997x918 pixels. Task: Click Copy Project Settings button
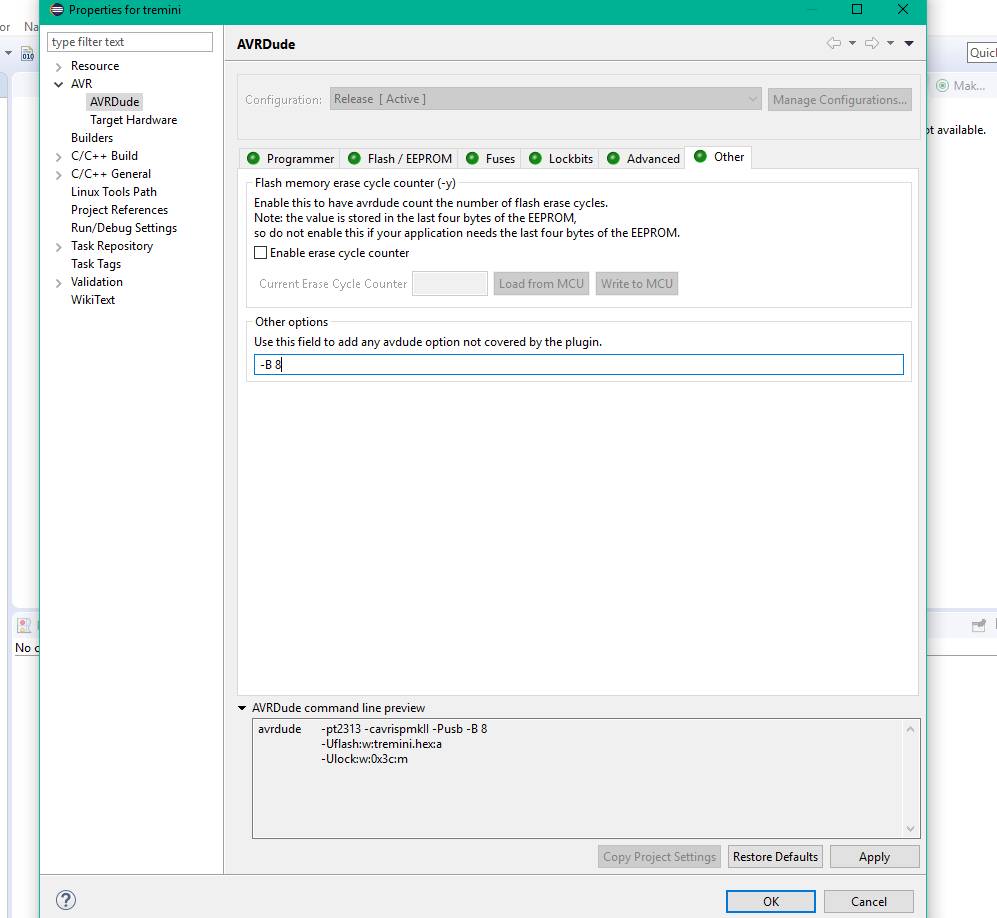[x=659, y=857]
